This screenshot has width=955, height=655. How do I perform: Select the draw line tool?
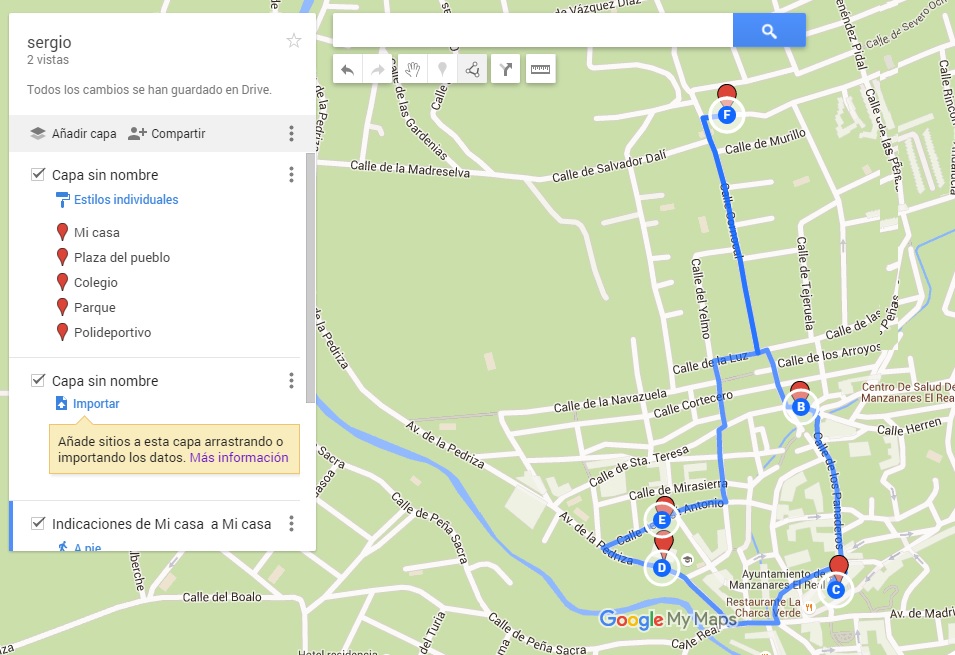[471, 68]
